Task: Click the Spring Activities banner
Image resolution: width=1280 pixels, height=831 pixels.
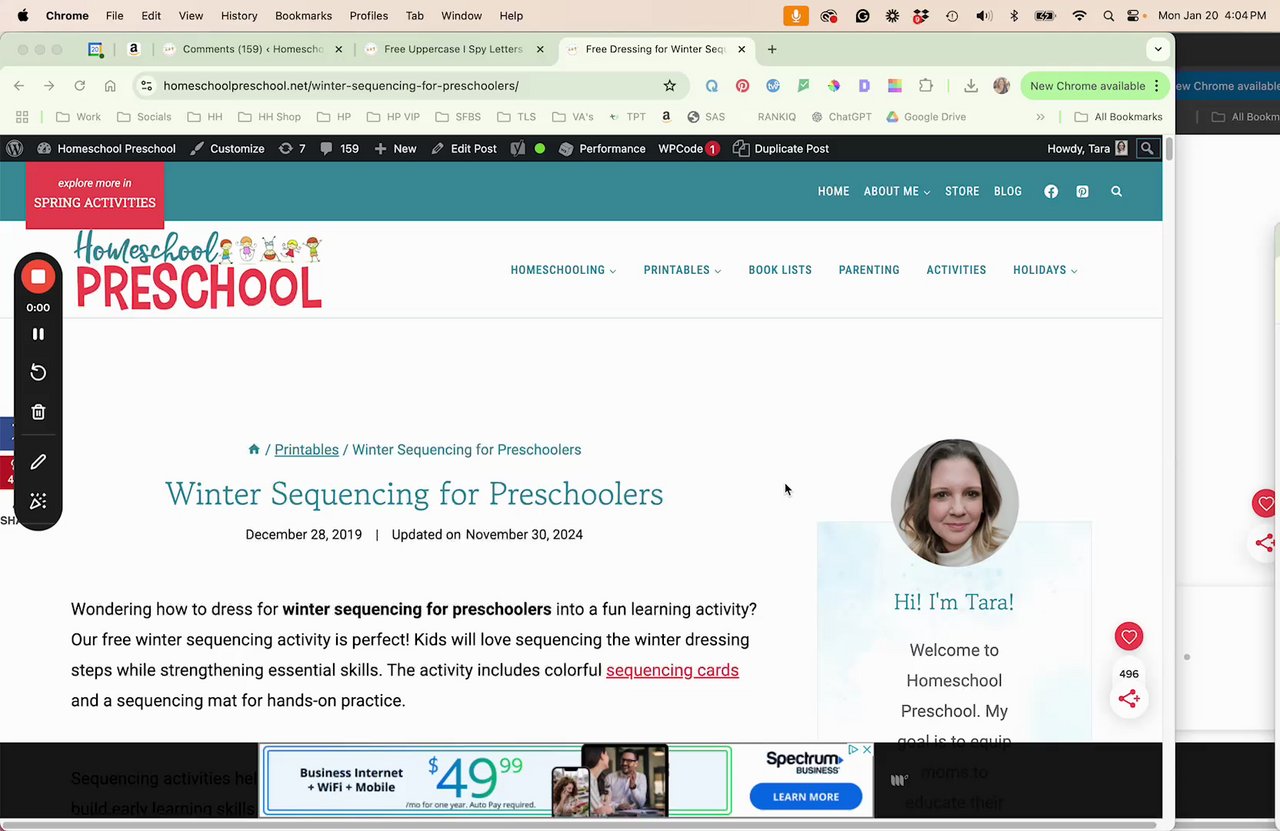Action: pyautogui.click(x=95, y=194)
